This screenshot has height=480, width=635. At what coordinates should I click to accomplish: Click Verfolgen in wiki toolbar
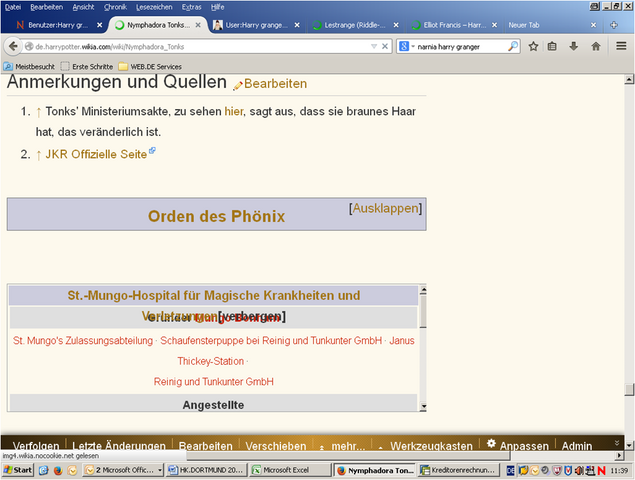[36, 446]
